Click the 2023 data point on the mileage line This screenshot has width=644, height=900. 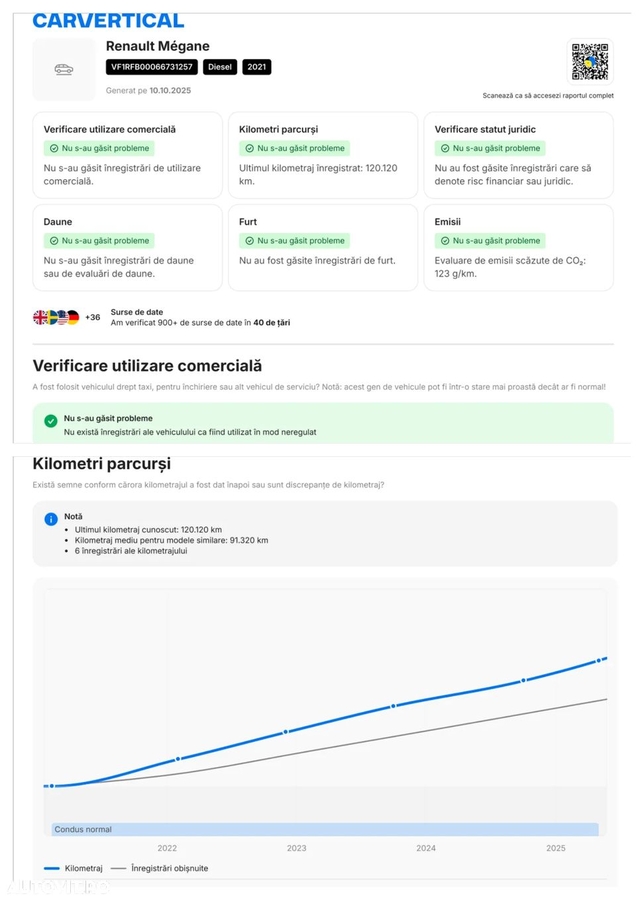coord(286,732)
